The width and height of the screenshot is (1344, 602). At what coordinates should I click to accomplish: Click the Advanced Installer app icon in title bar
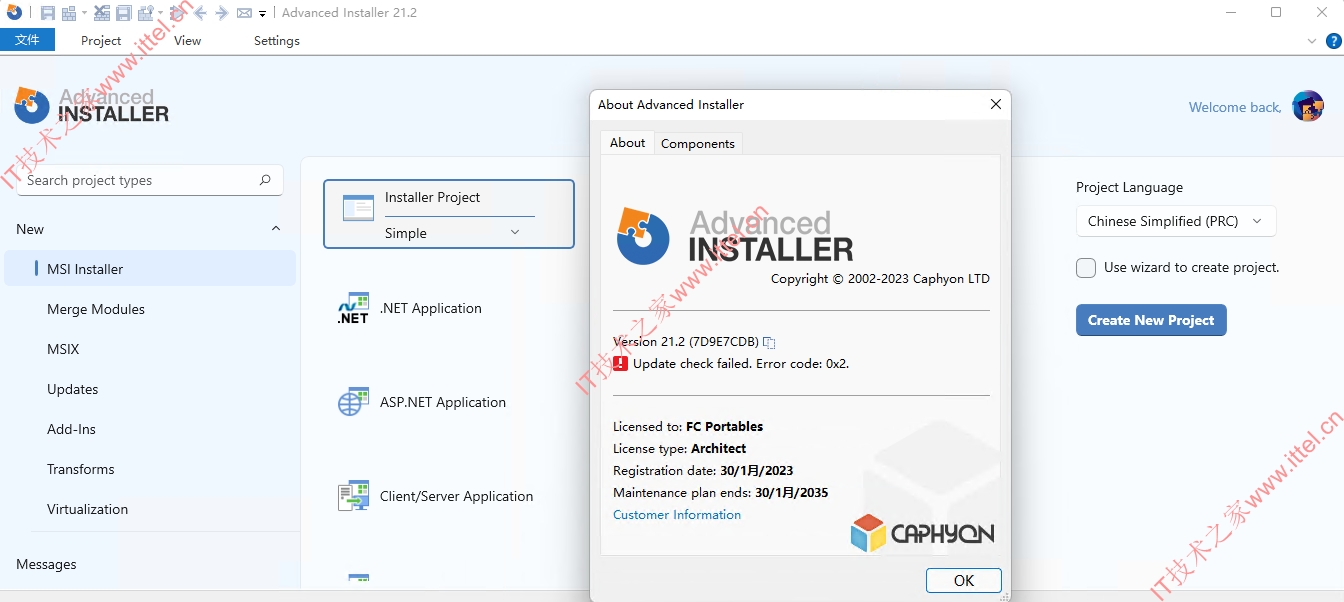[14, 12]
